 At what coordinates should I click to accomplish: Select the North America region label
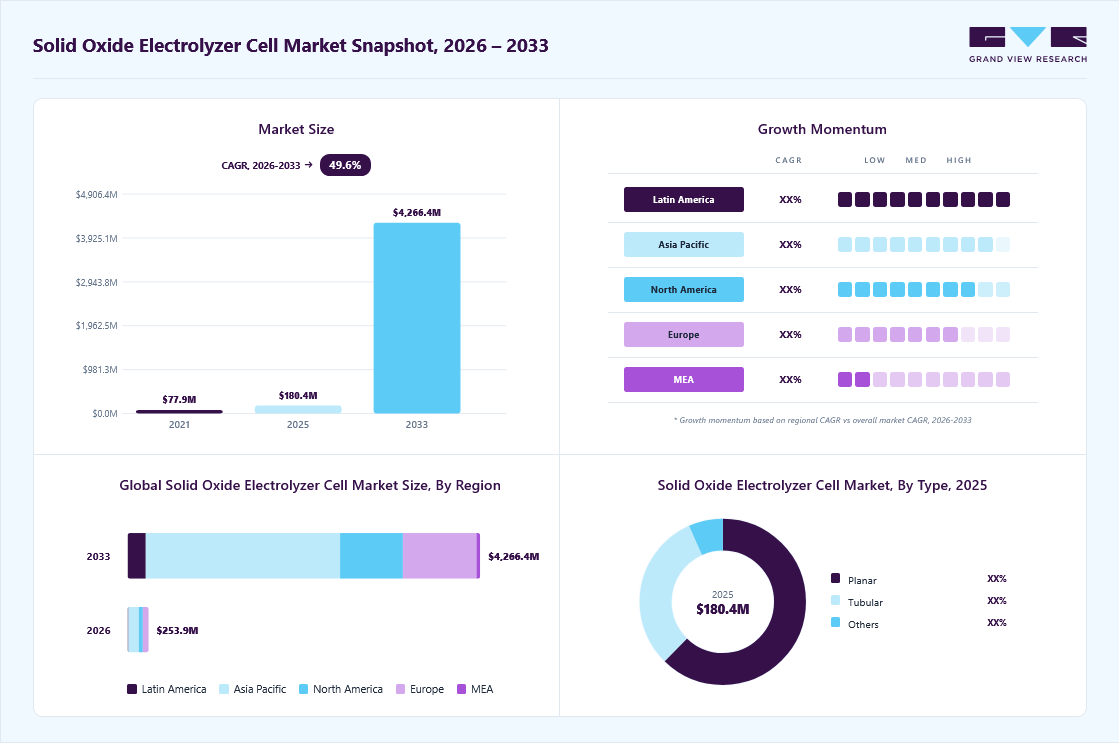pos(684,289)
